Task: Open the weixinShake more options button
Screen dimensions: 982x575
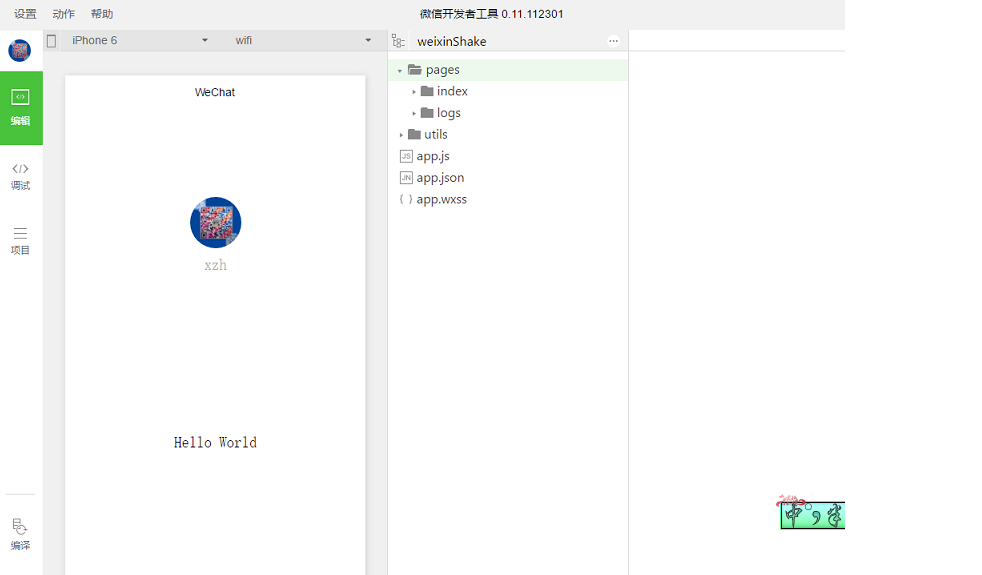Action: coord(614,41)
